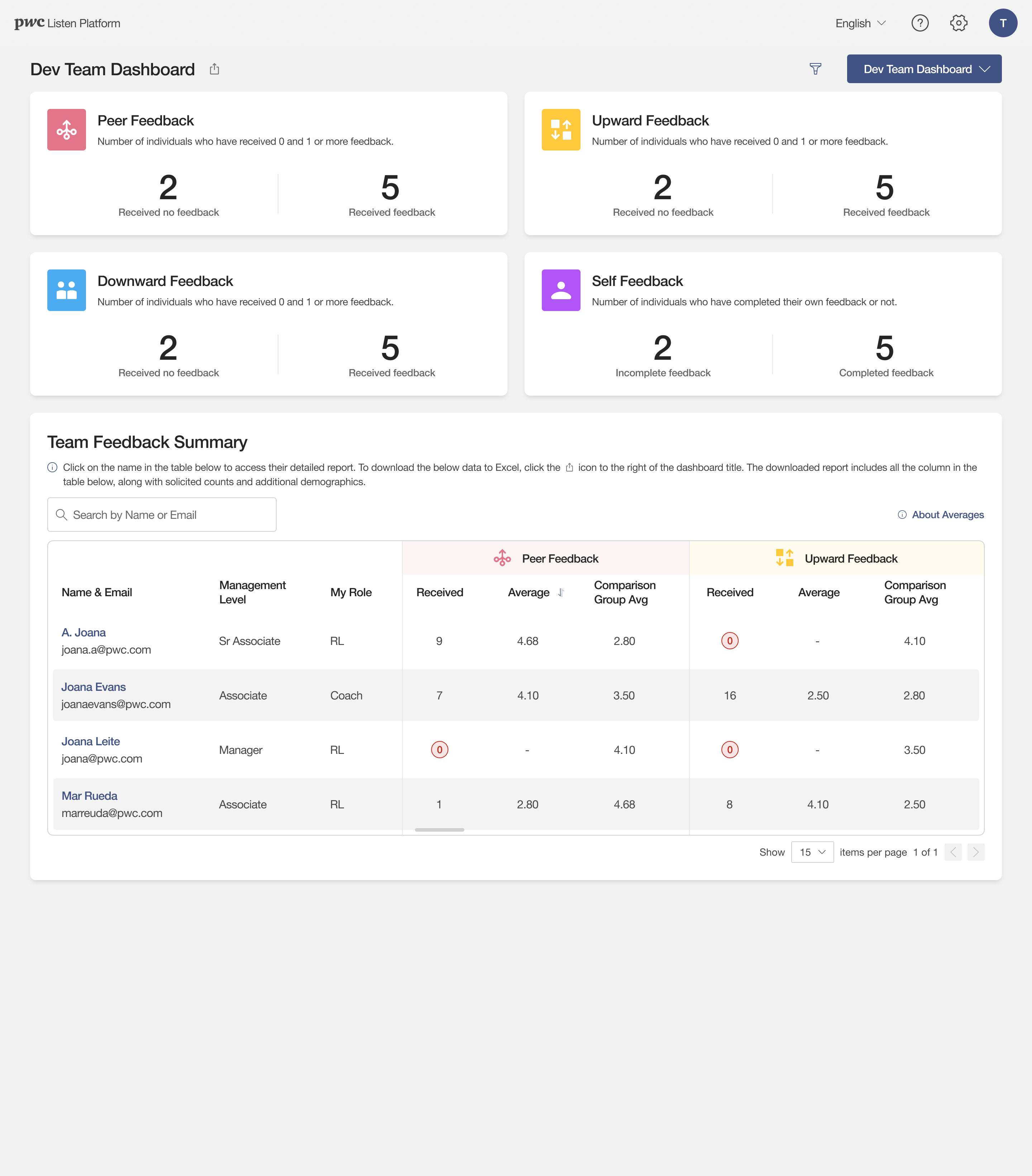Click Manager level in Joana Leite's row
This screenshot has height=1176, width=1032.
point(240,750)
